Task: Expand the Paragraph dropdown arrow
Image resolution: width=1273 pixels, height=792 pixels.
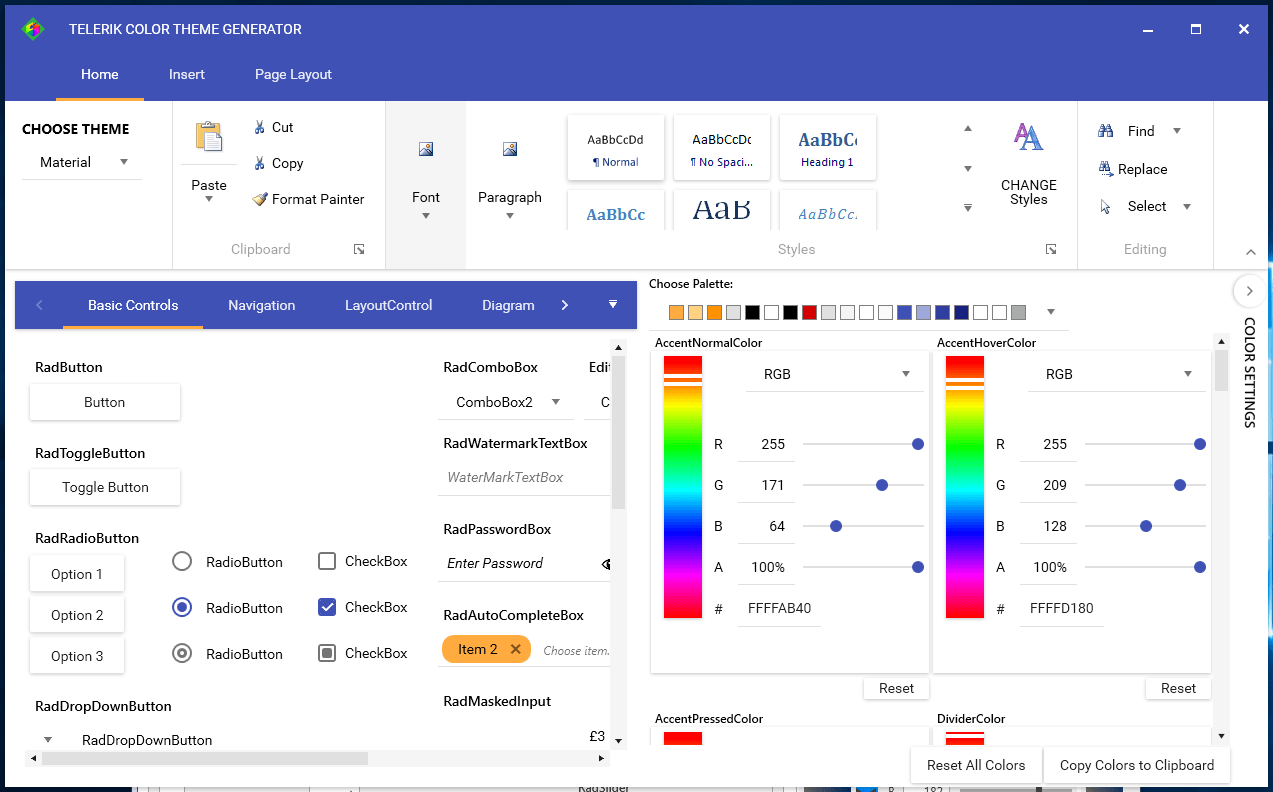Action: point(510,215)
